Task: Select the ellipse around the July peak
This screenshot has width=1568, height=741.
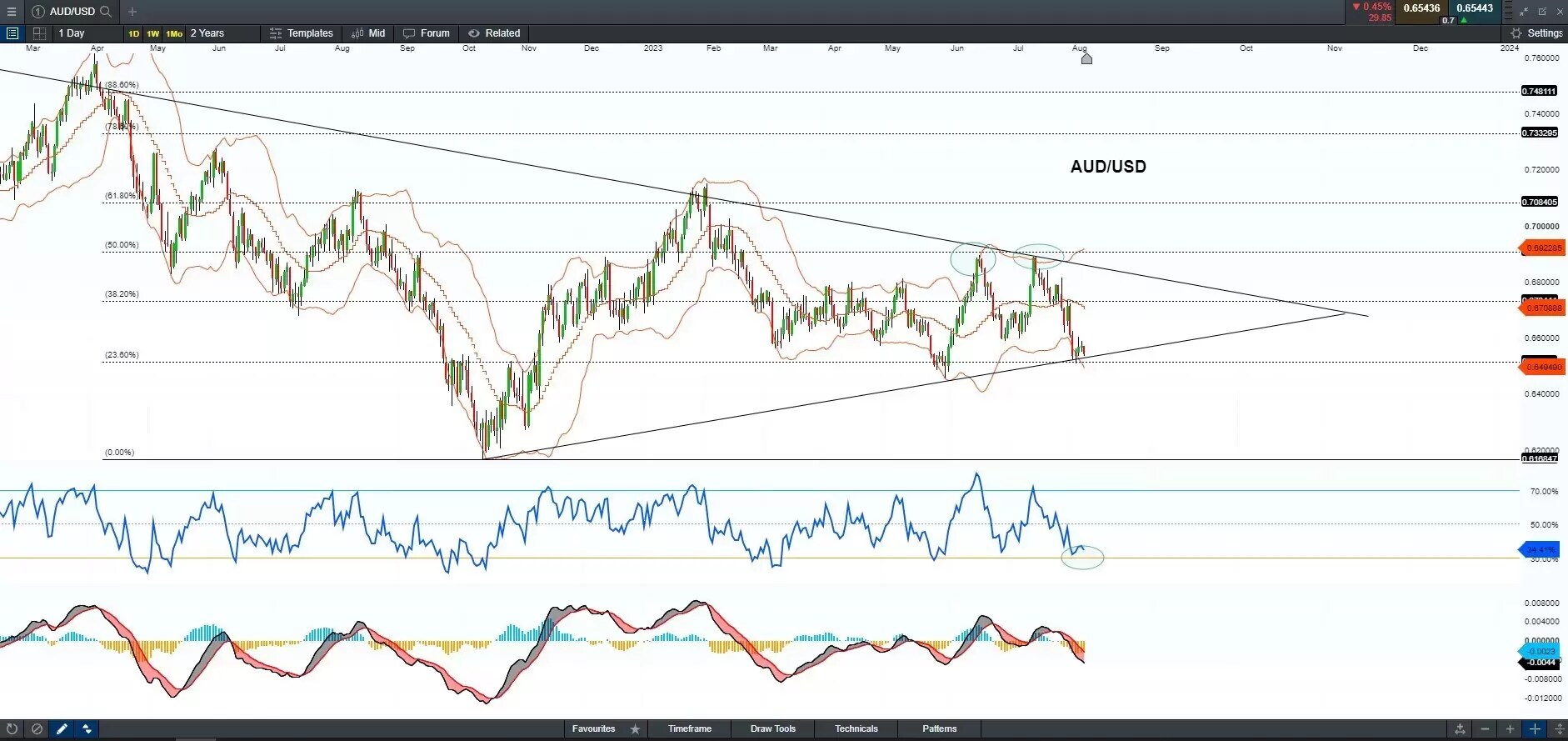Action: (1039, 255)
